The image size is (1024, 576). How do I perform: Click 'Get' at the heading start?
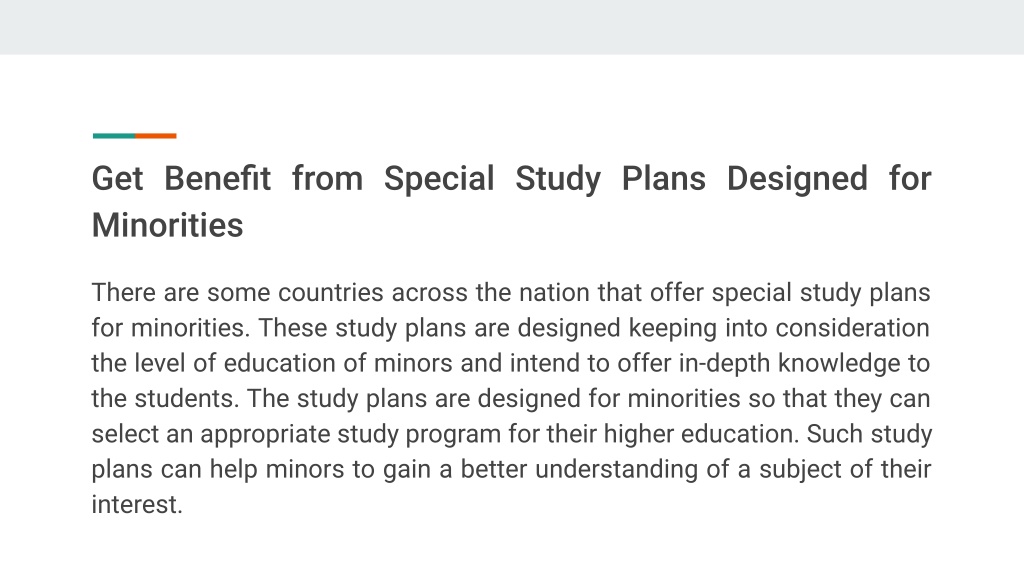coord(117,178)
